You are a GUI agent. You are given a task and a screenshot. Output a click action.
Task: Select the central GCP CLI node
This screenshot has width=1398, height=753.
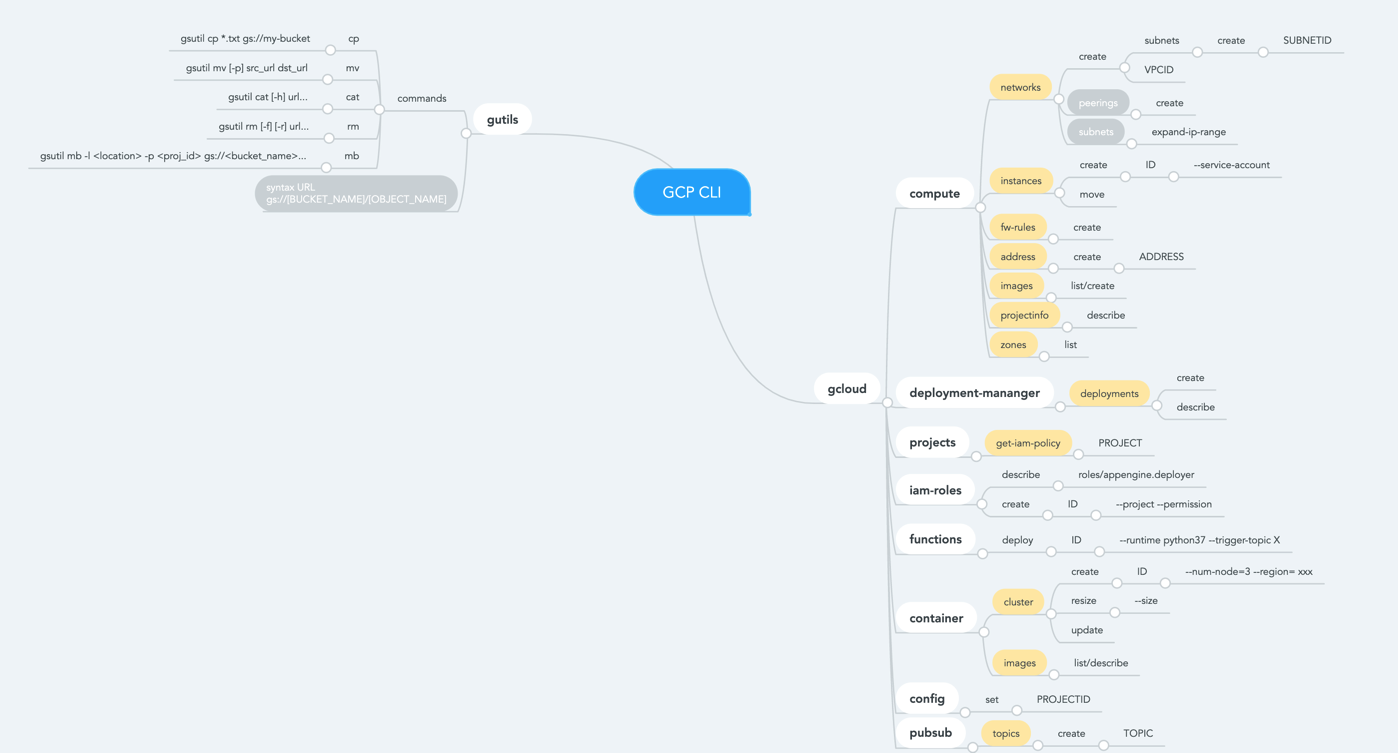coord(692,192)
